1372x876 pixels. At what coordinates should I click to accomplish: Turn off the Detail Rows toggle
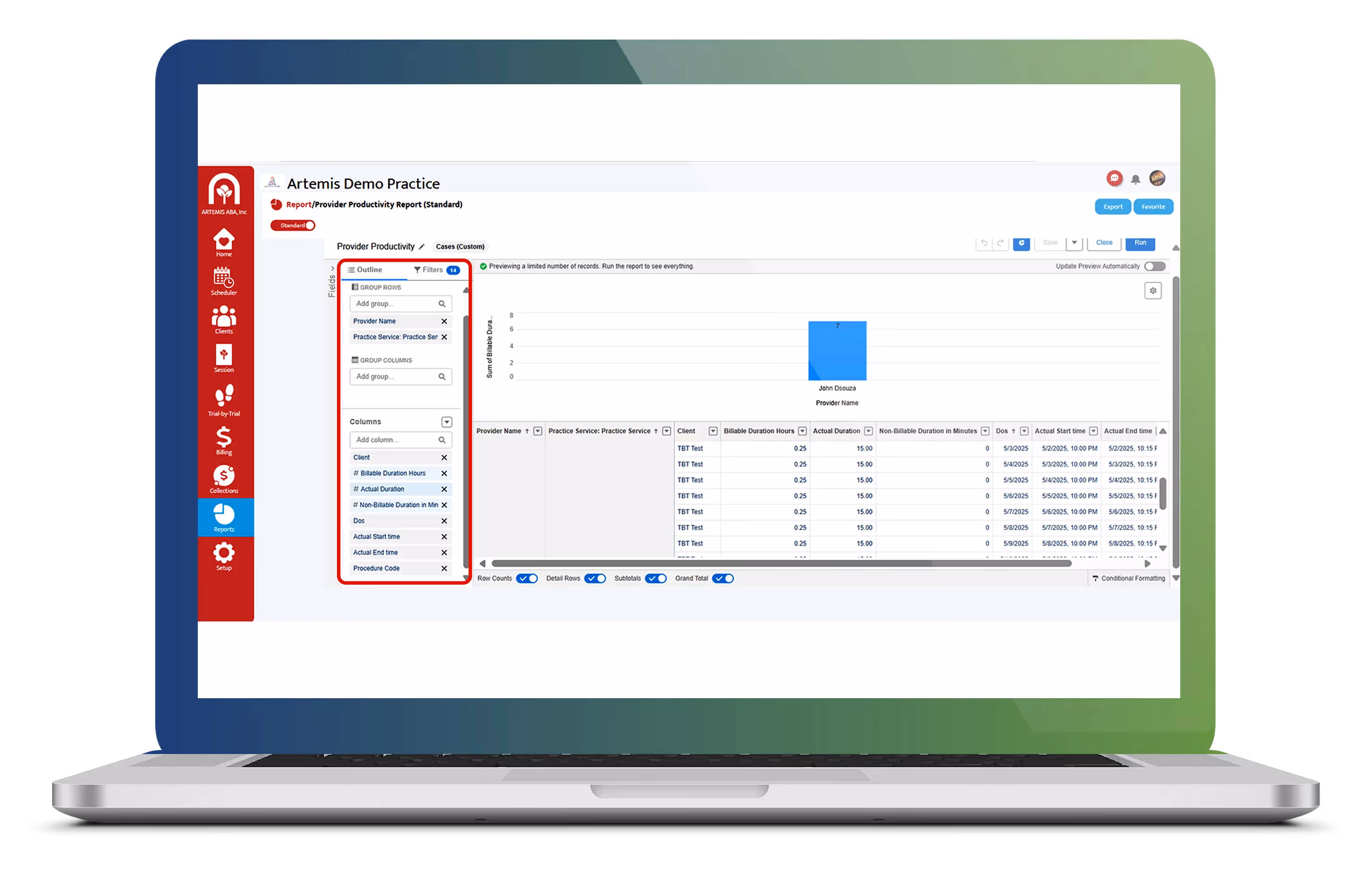pos(595,578)
